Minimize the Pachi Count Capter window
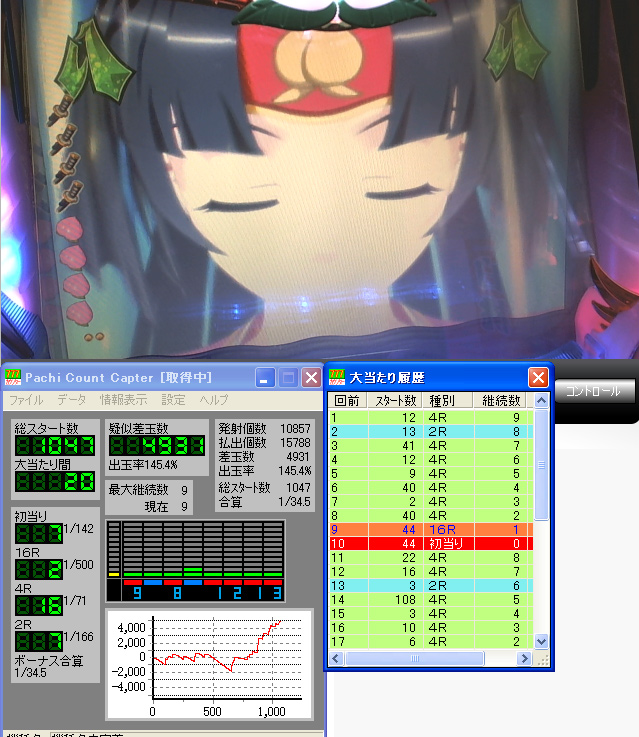The width and height of the screenshot is (639, 737). [x=265, y=377]
